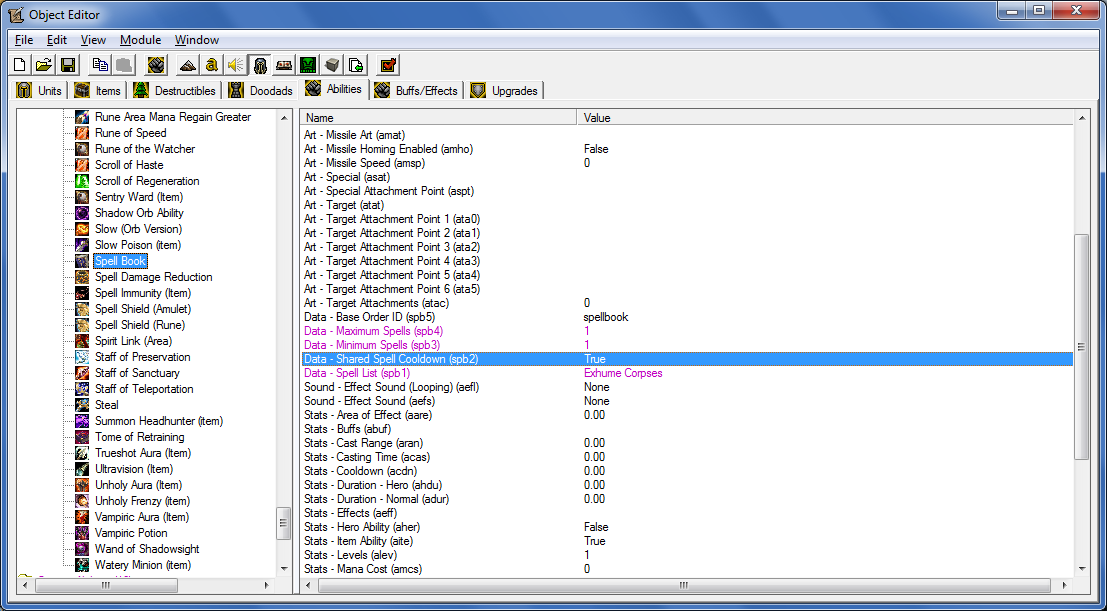Click the Scroll of Regeneration green icon
This screenshot has width=1107, height=611.
[83, 181]
